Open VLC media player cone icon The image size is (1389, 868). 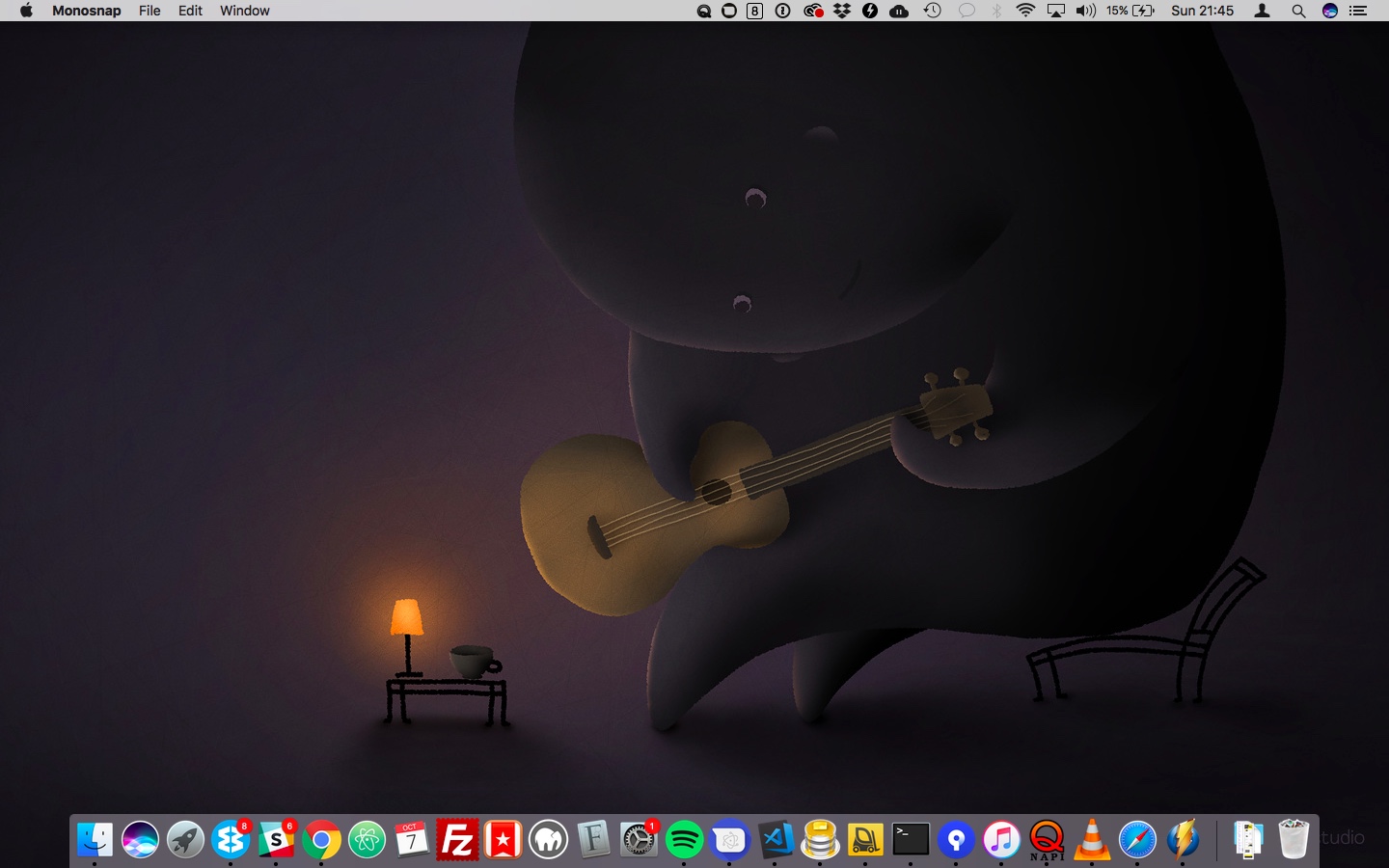click(1092, 840)
